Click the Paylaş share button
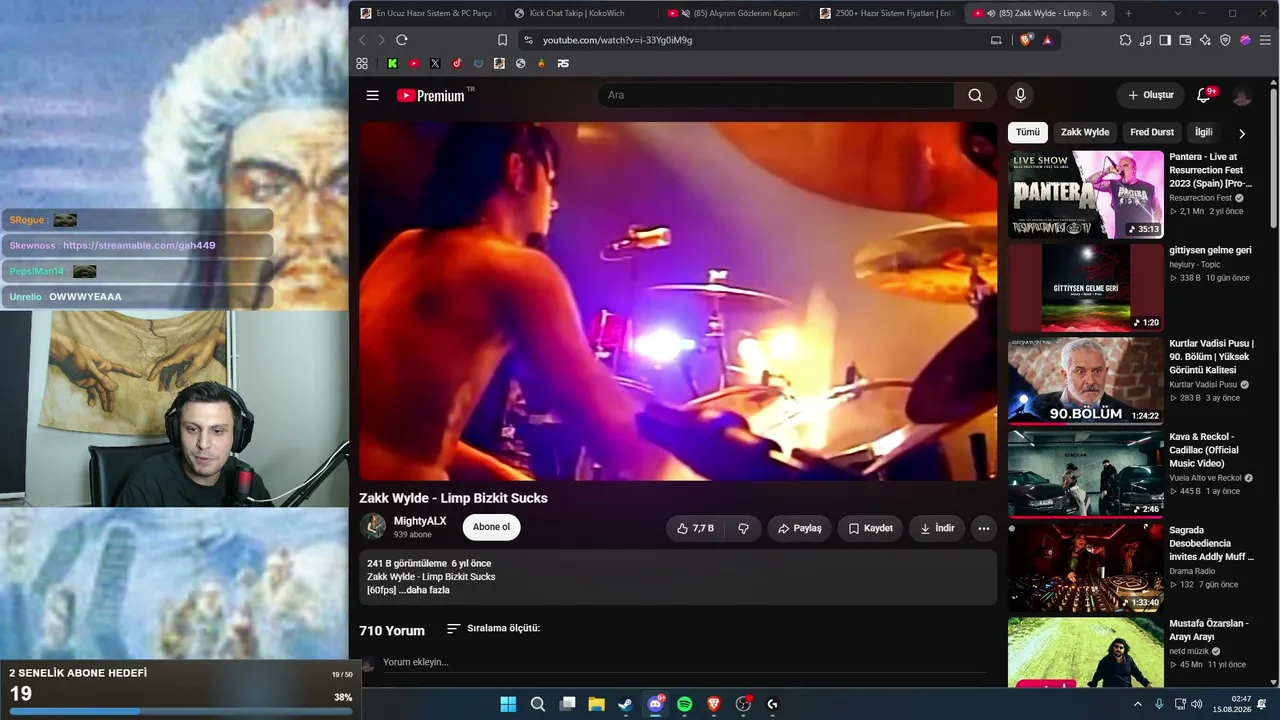1280x720 pixels. [799, 528]
